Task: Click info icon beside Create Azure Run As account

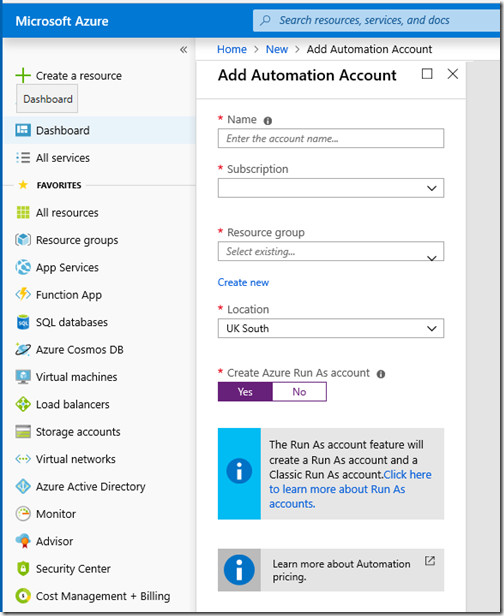Action: tap(381, 374)
